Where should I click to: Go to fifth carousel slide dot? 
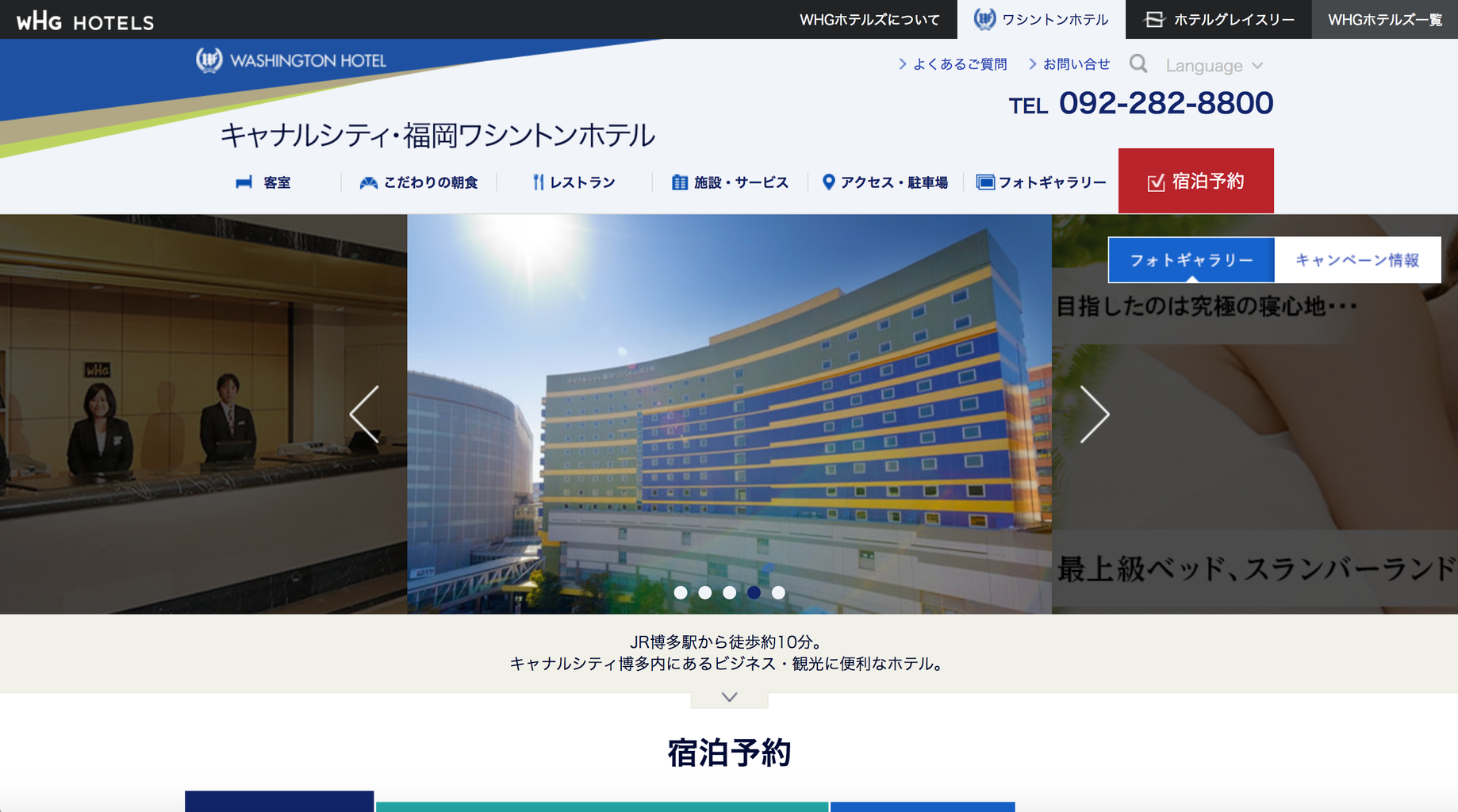click(778, 592)
